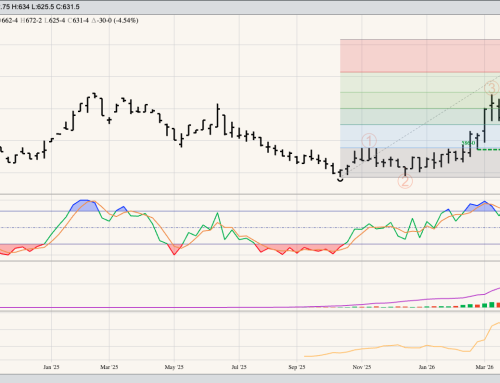Click the Jul '25 date label
The image size is (500, 383).
(239, 367)
